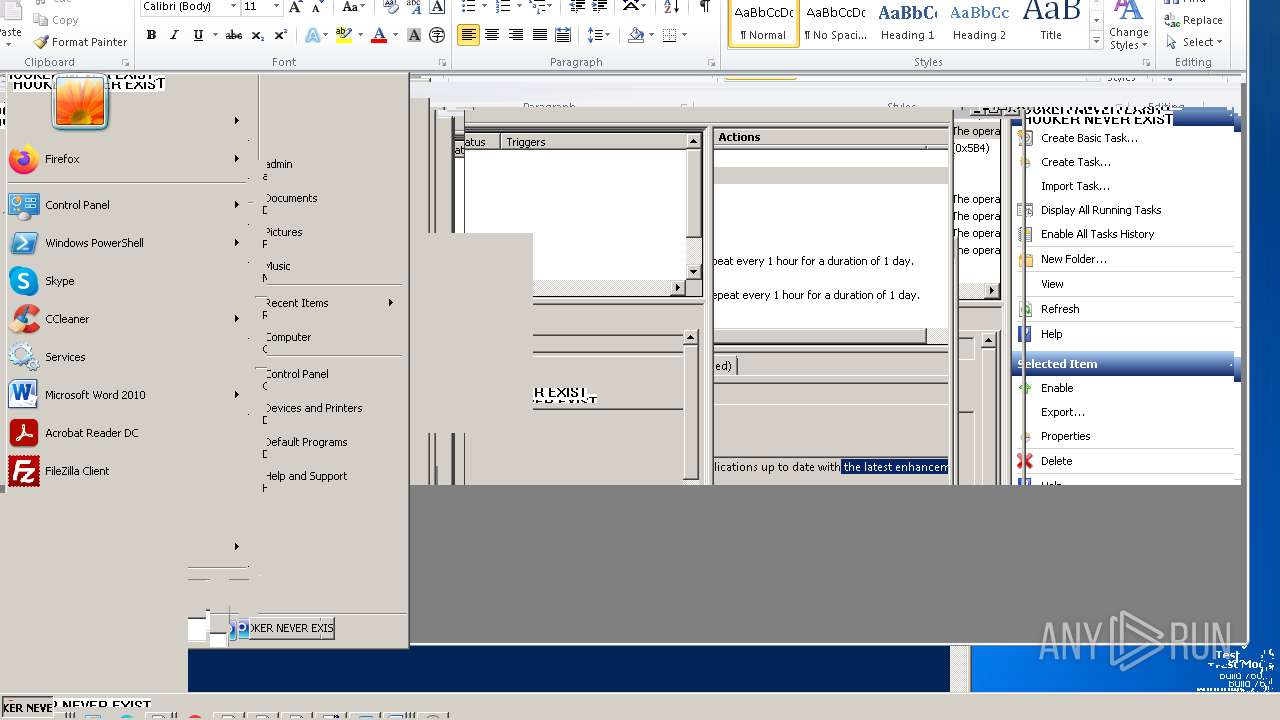
Task: Click Delete in Task Scheduler Selected Item
Action: pos(1056,461)
